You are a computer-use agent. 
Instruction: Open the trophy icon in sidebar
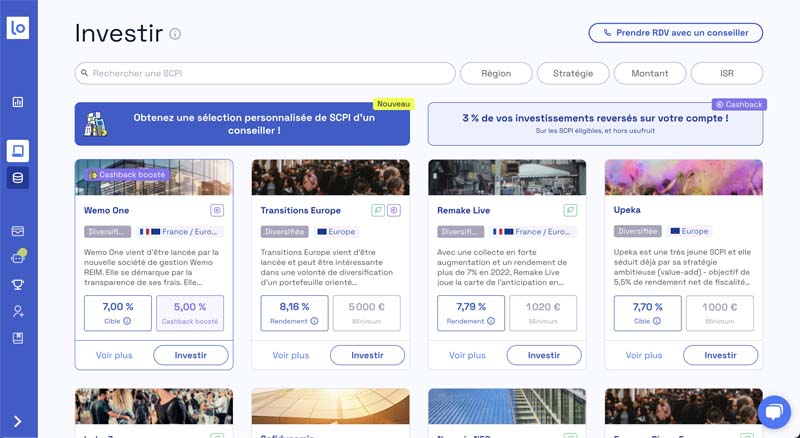(x=18, y=285)
